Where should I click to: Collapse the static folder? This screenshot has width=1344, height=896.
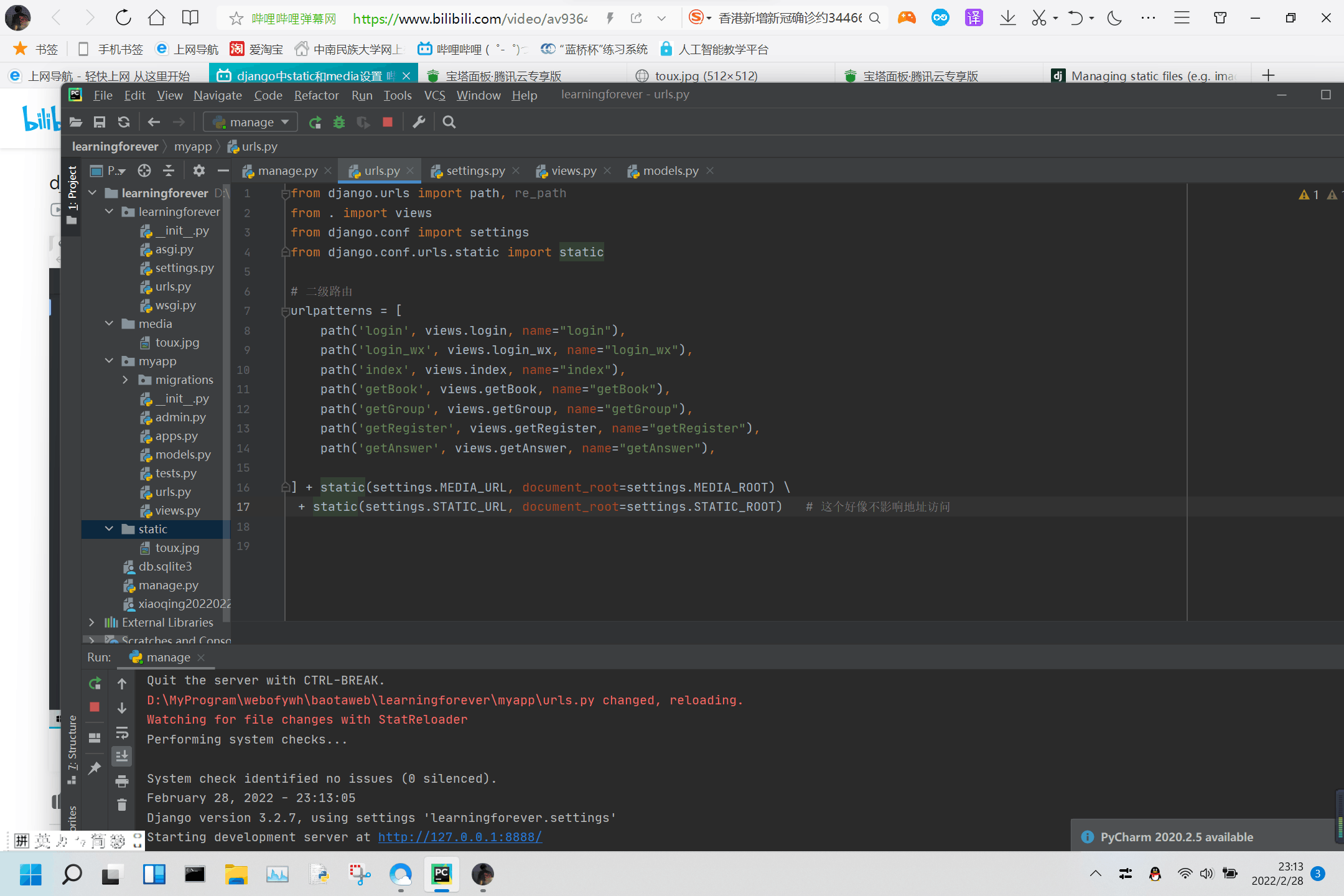pyautogui.click(x=110, y=529)
